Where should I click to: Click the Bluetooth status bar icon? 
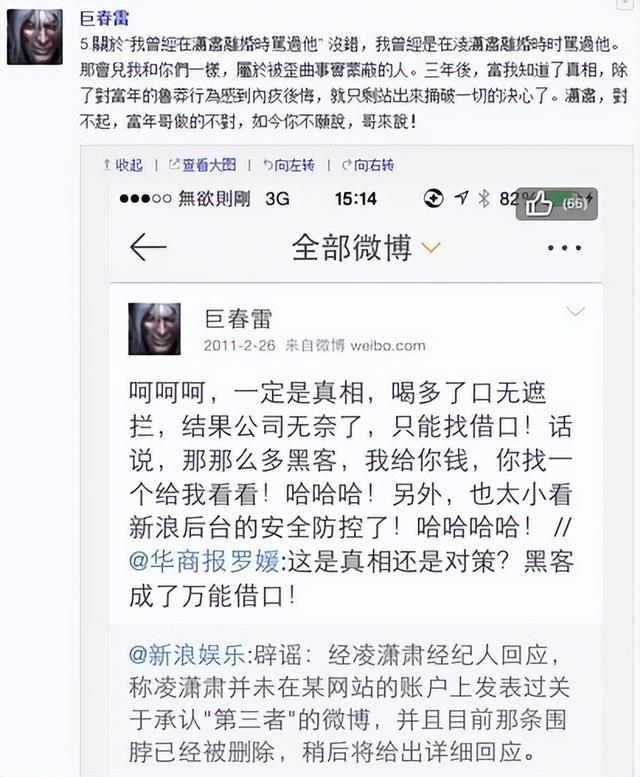click(x=483, y=199)
